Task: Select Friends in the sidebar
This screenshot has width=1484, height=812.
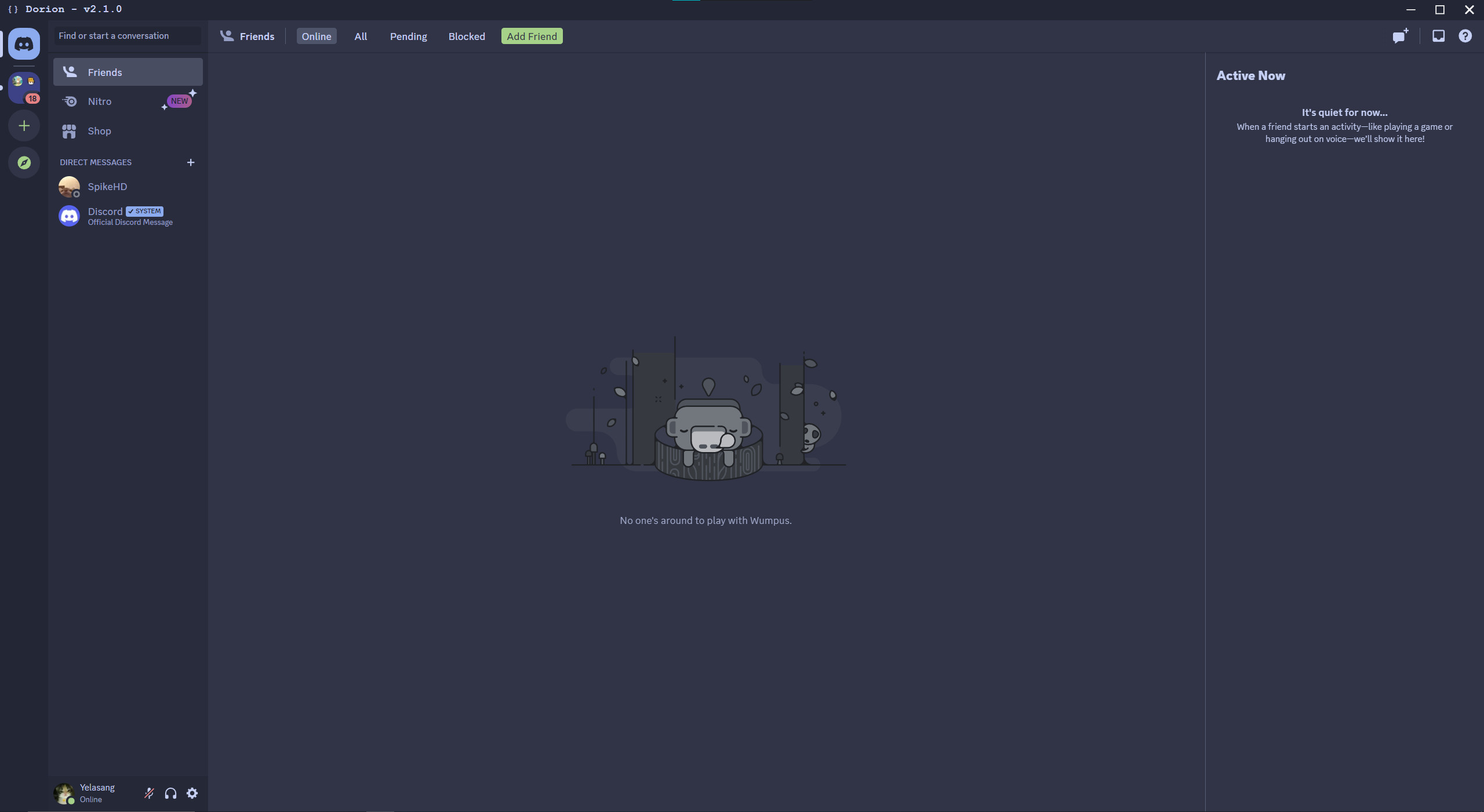Action: coord(128,72)
